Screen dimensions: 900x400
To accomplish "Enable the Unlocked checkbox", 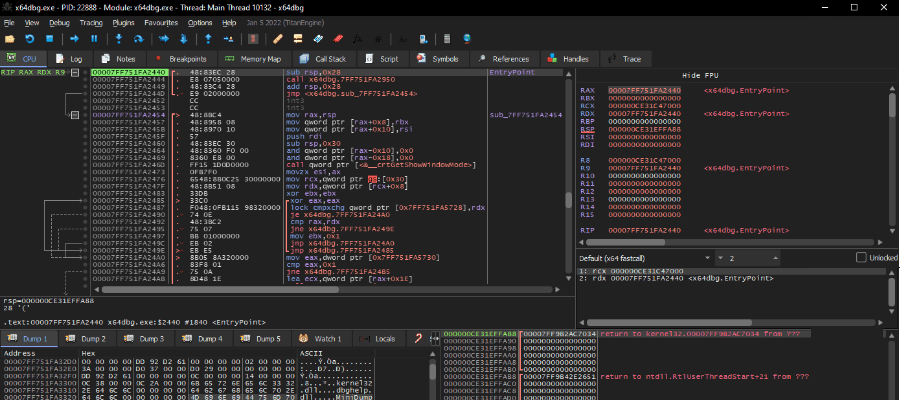I will point(861,258).
